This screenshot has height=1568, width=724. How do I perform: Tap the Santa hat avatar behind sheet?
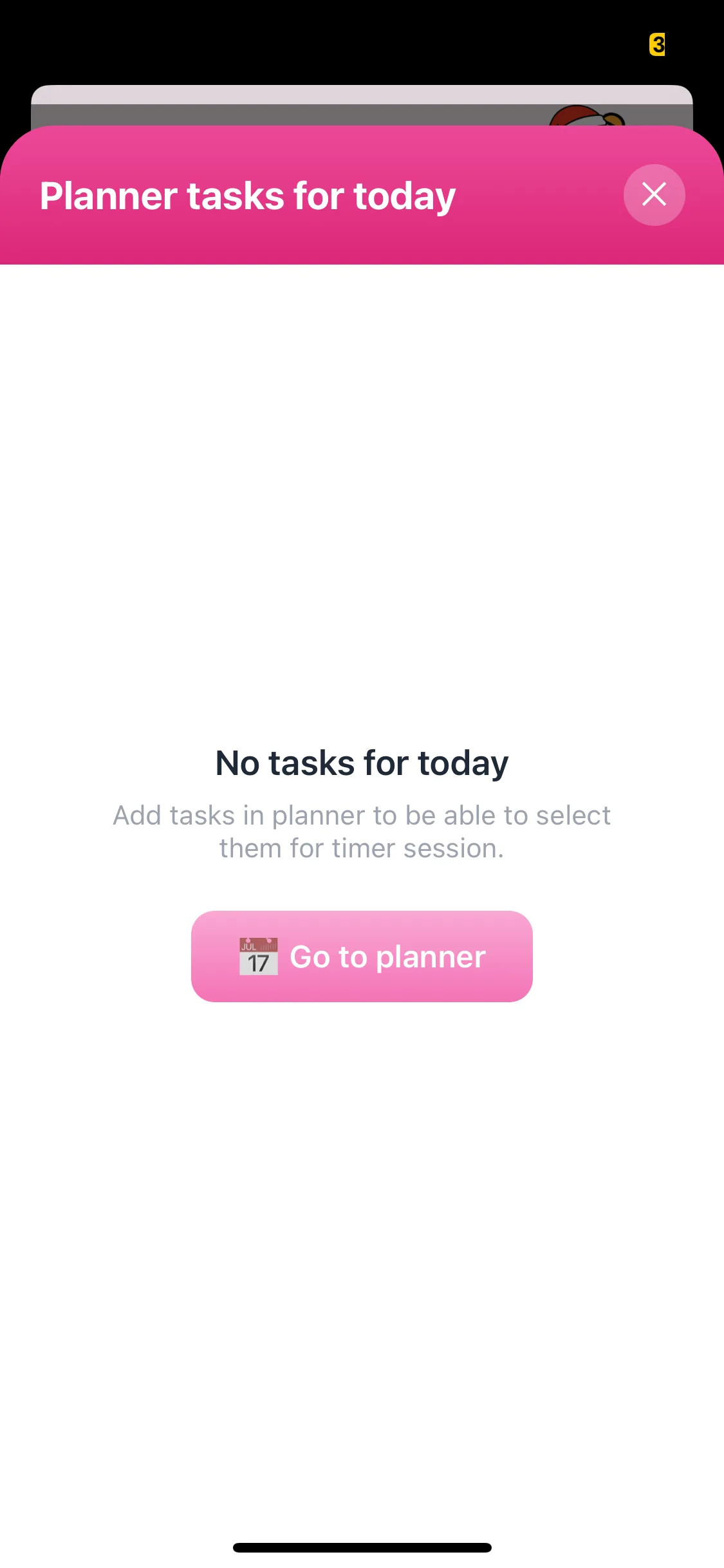586,117
